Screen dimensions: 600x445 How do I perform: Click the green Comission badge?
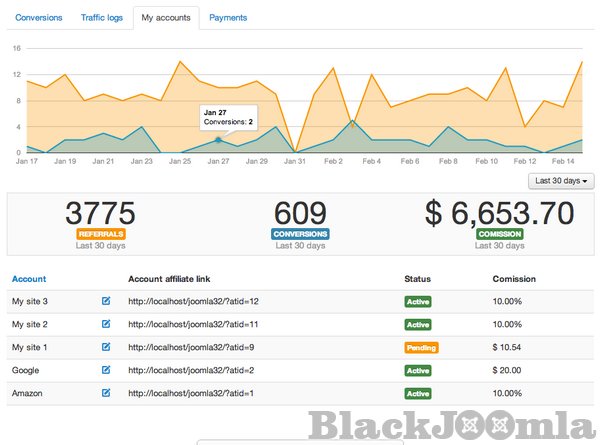pyautogui.click(x=499, y=233)
